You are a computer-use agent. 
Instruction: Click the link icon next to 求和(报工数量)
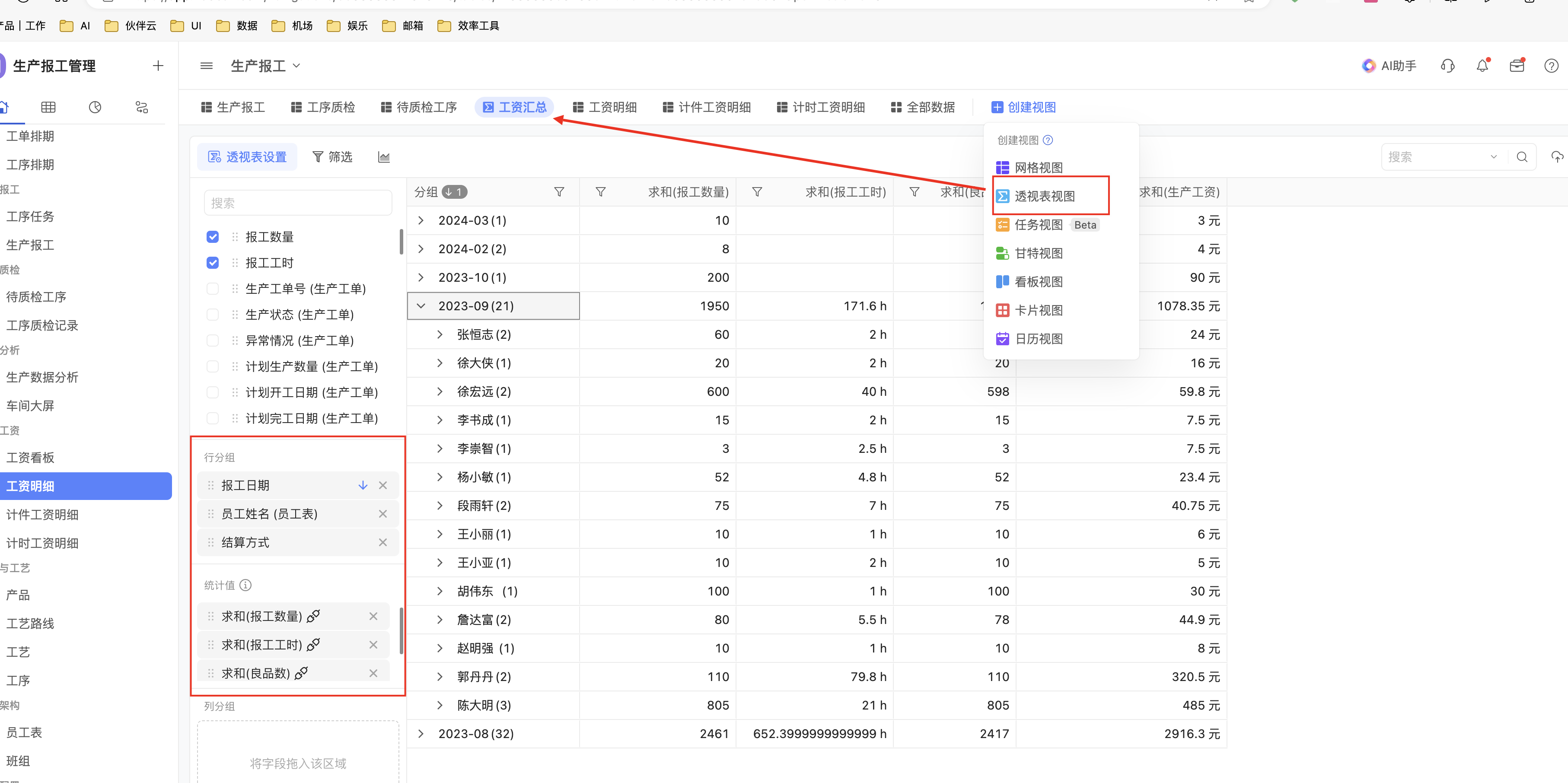pyautogui.click(x=313, y=616)
